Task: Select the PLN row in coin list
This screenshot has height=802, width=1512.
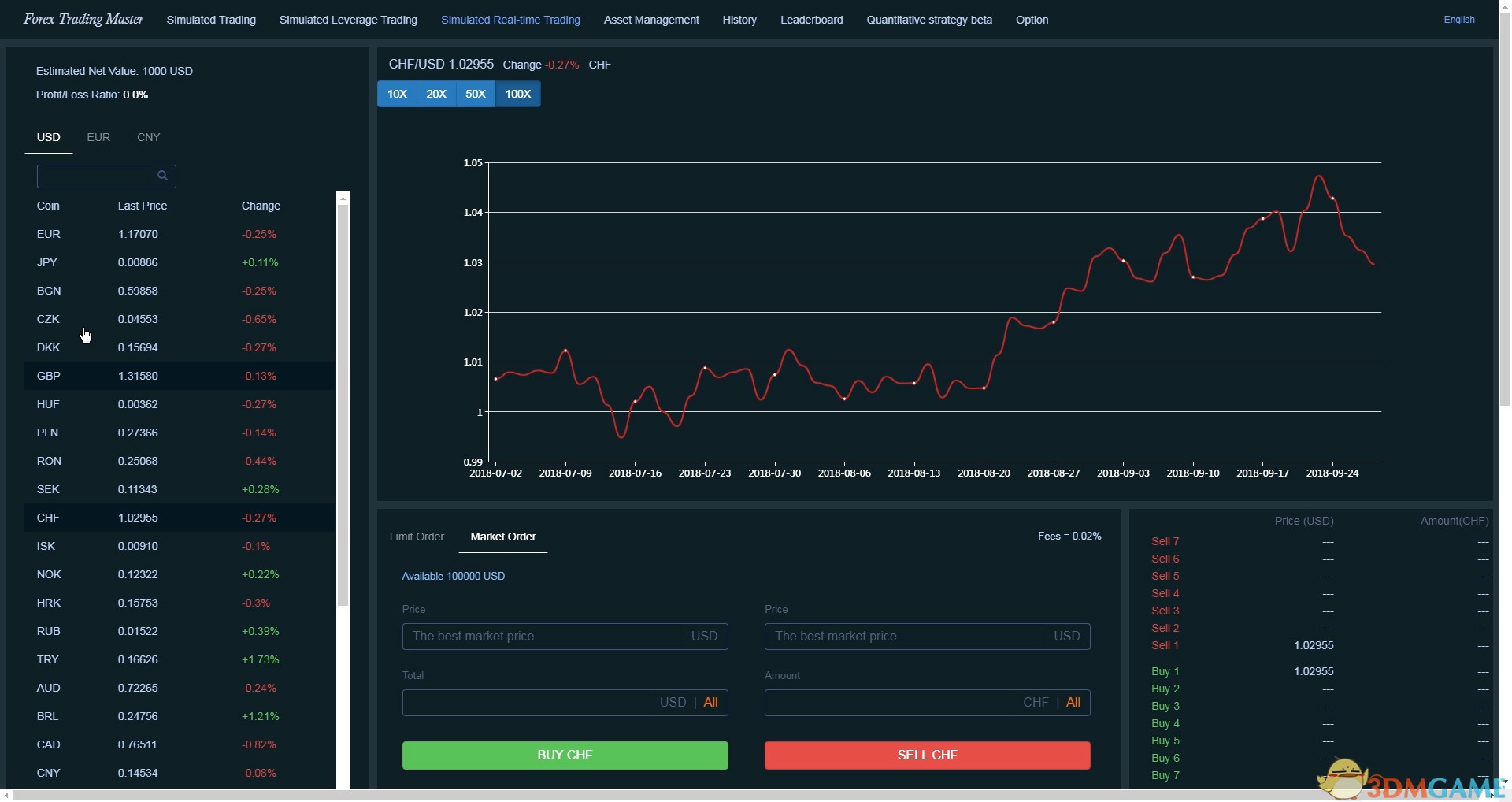Action: [180, 433]
